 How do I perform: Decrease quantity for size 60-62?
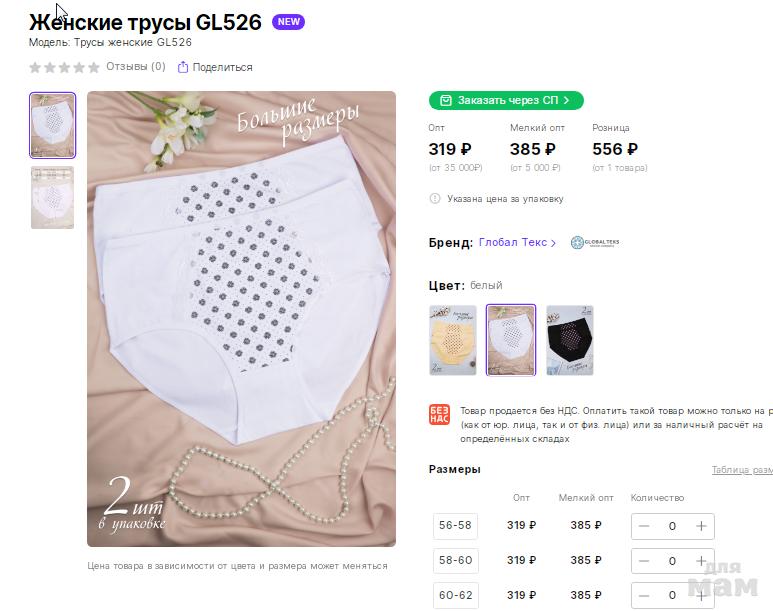point(644,595)
